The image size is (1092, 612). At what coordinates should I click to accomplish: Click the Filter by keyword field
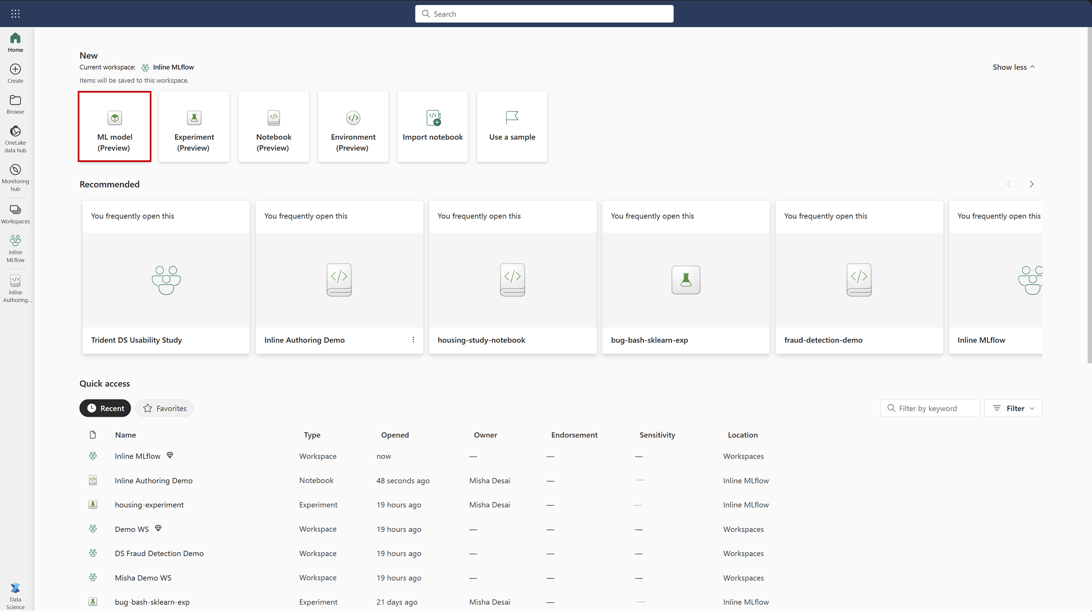point(930,408)
